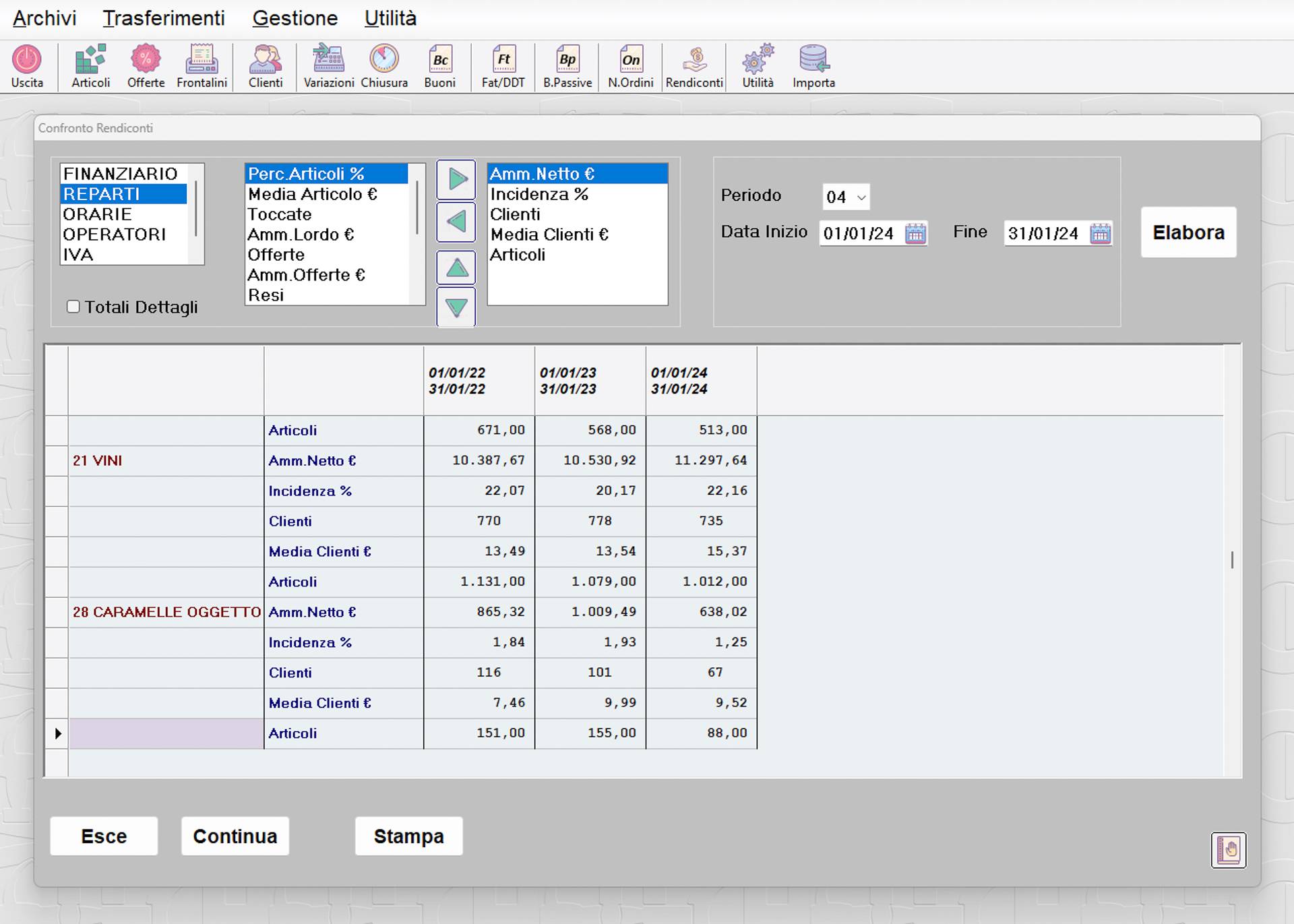Open the Gestione menu

point(295,18)
